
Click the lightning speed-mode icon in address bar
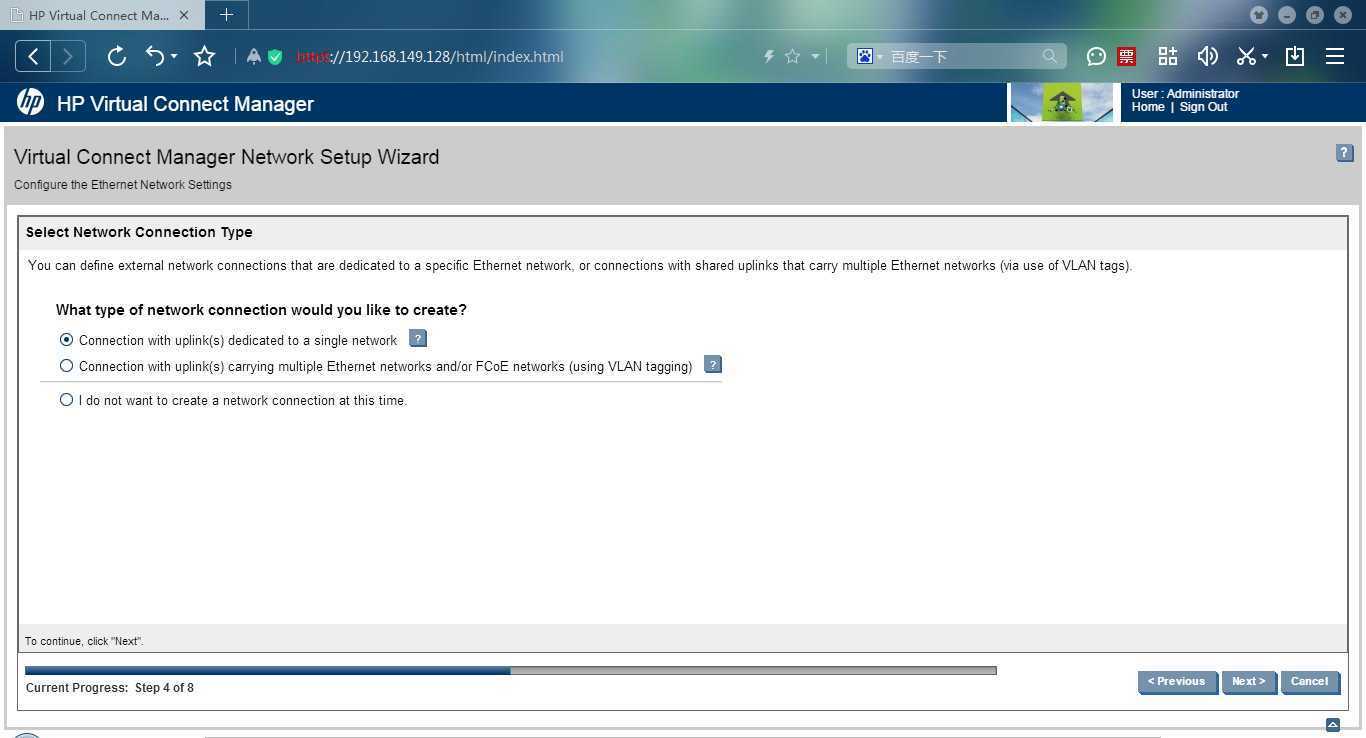(x=769, y=57)
